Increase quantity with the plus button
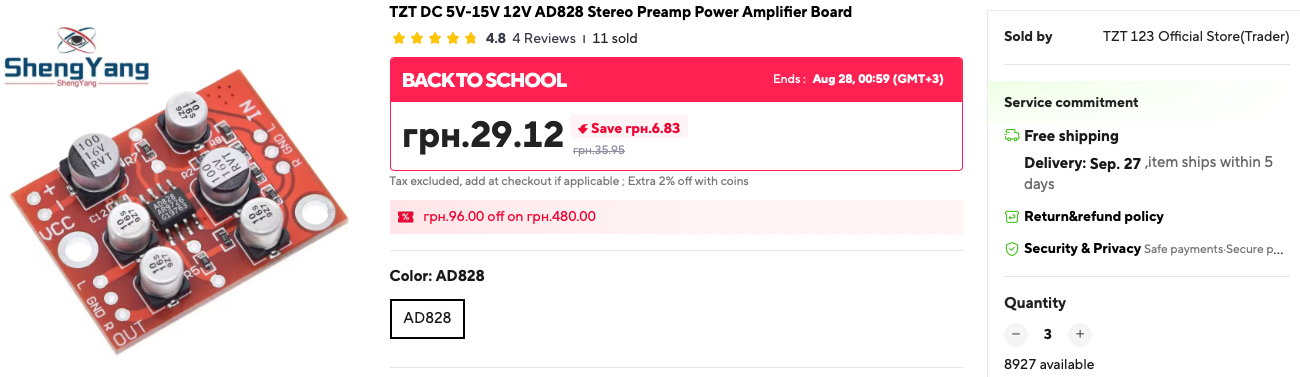This screenshot has height=377, width=1300. (x=1079, y=334)
